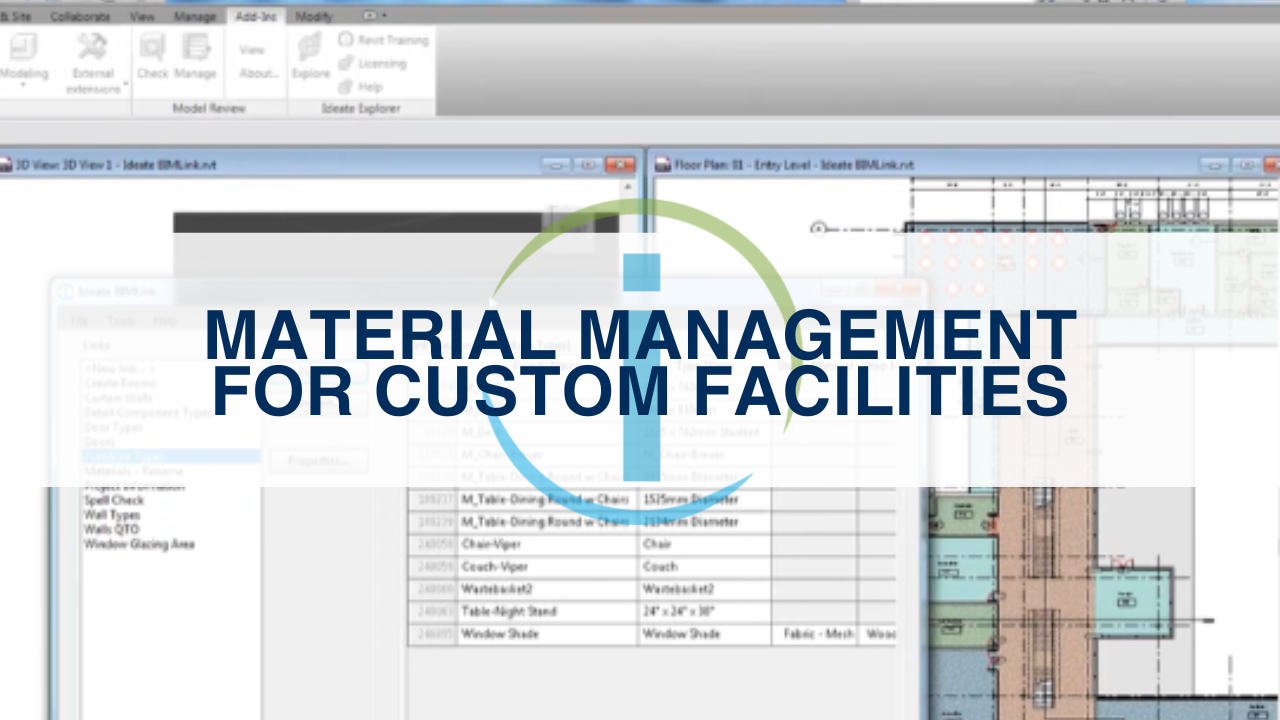This screenshot has width=1280, height=720.
Task: Select 'Project Information' in the Links list
Action: [x=134, y=486]
